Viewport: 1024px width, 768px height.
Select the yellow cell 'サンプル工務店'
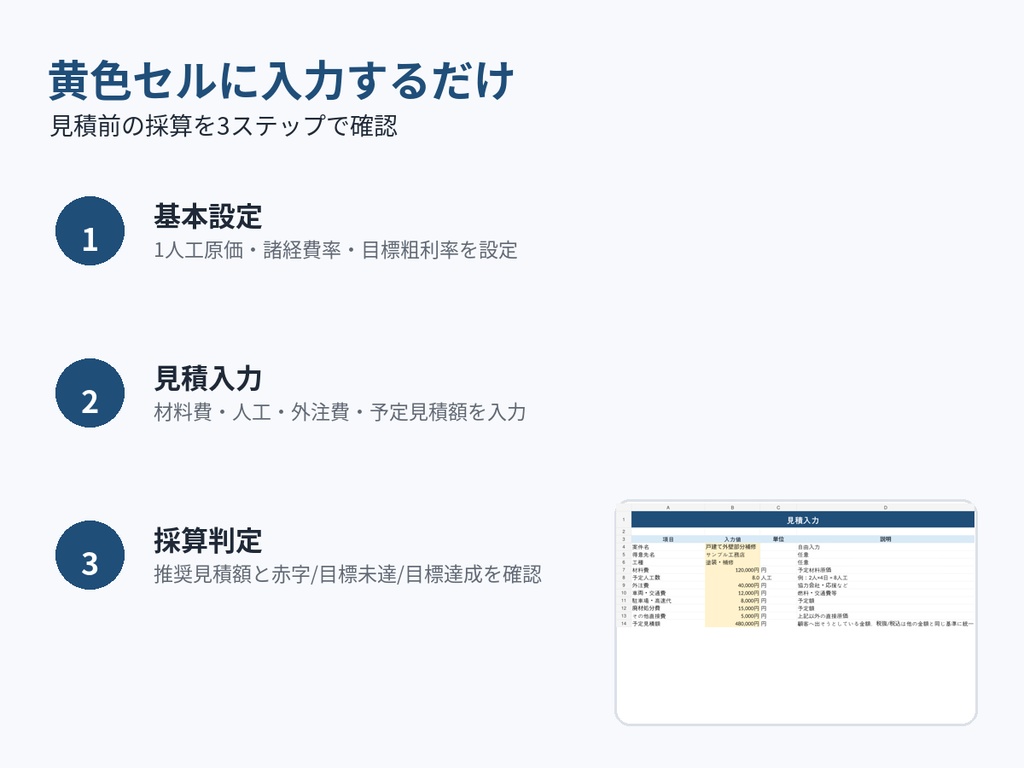coord(732,554)
